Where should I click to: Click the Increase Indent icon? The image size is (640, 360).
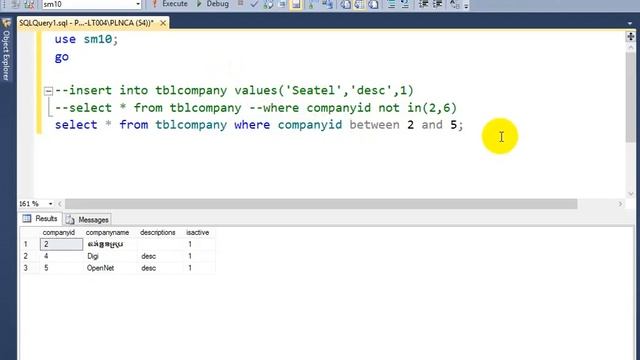tap(437, 4)
